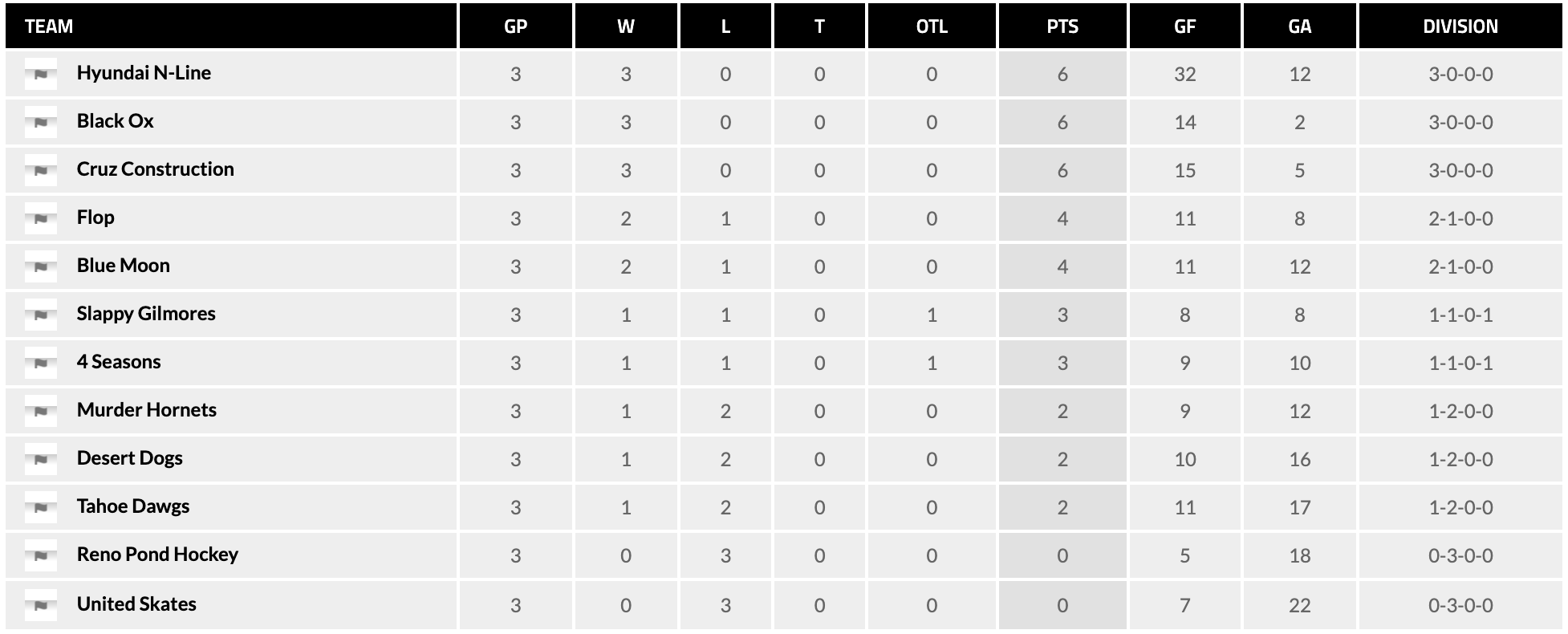The image size is (1568, 634).
Task: Click the Flop team flag icon
Action: click(x=41, y=218)
